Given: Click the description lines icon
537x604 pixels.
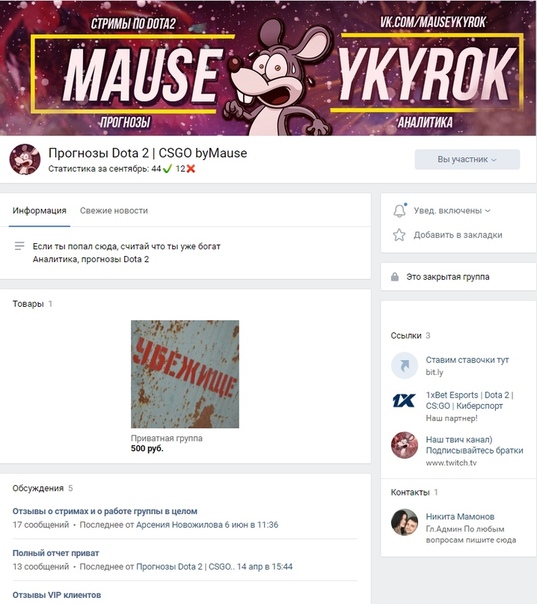Looking at the screenshot, I should pos(19,246).
